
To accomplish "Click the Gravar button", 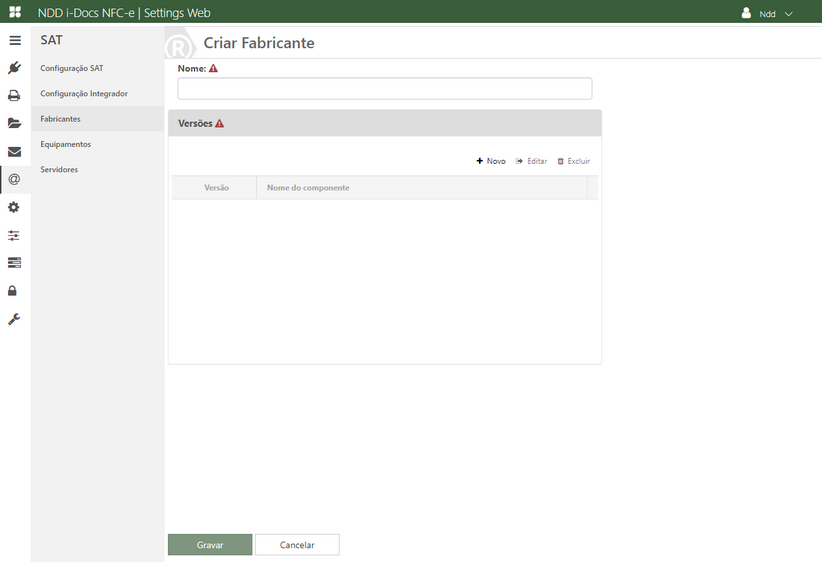I will coord(210,545).
